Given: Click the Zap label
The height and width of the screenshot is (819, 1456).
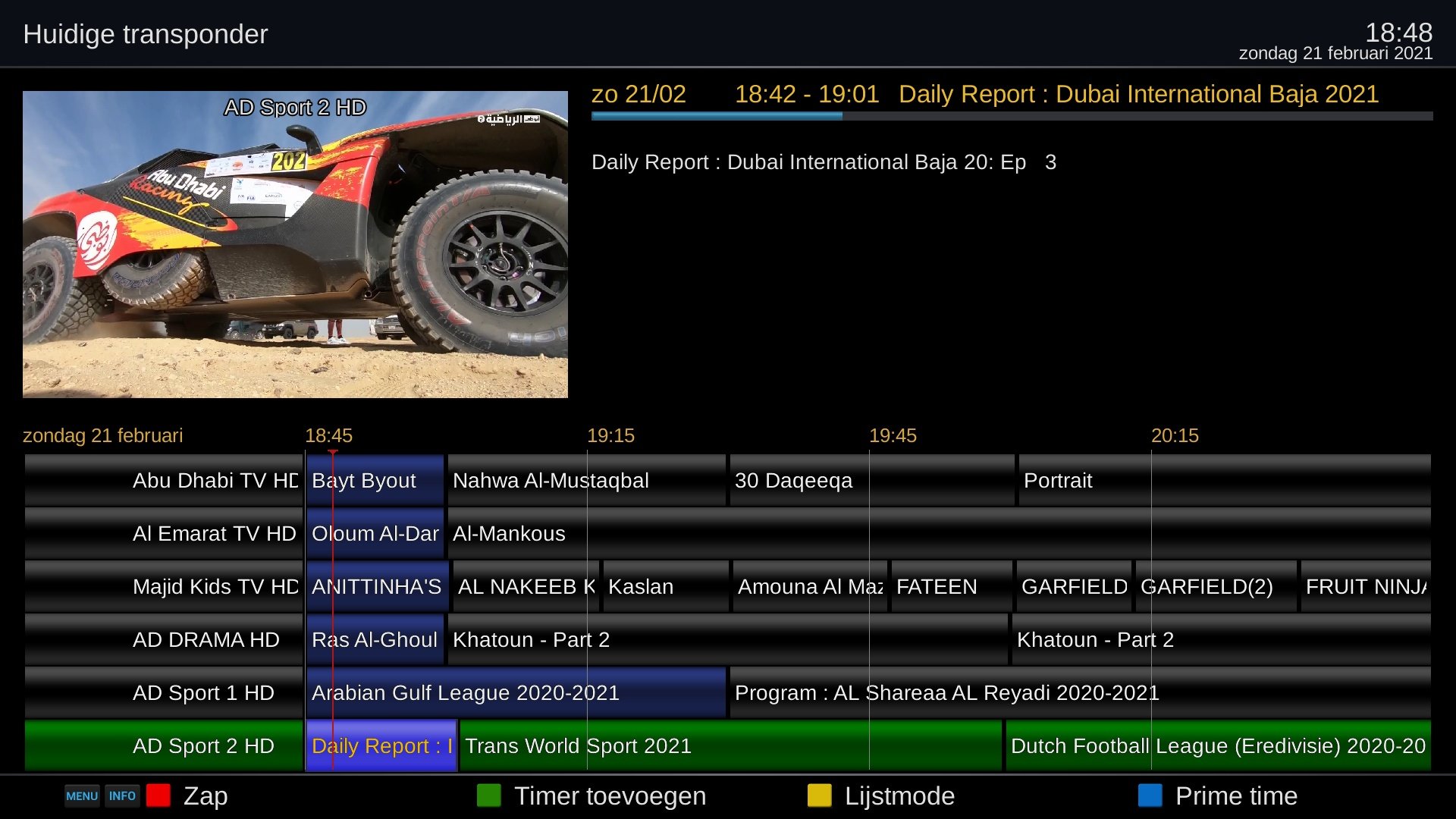Looking at the screenshot, I should (x=206, y=796).
